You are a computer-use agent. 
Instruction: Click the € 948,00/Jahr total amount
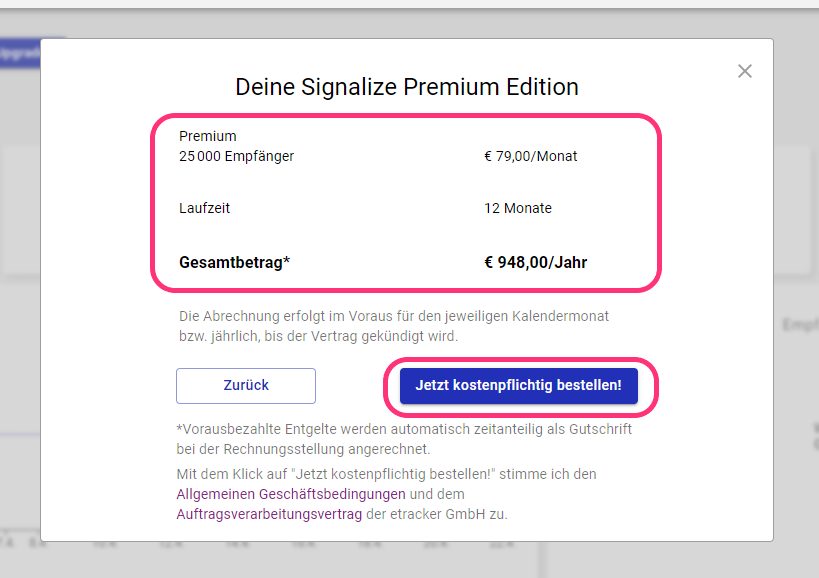pos(535,262)
